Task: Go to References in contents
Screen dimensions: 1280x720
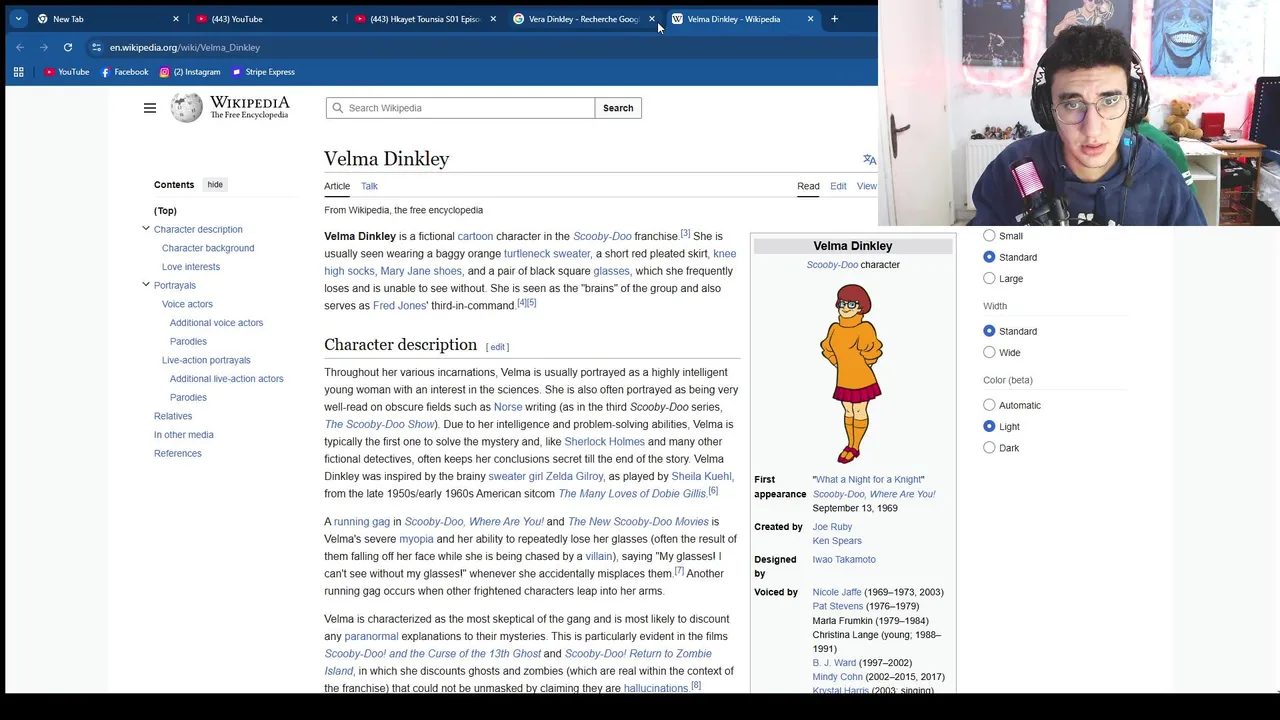Action: tap(178, 454)
